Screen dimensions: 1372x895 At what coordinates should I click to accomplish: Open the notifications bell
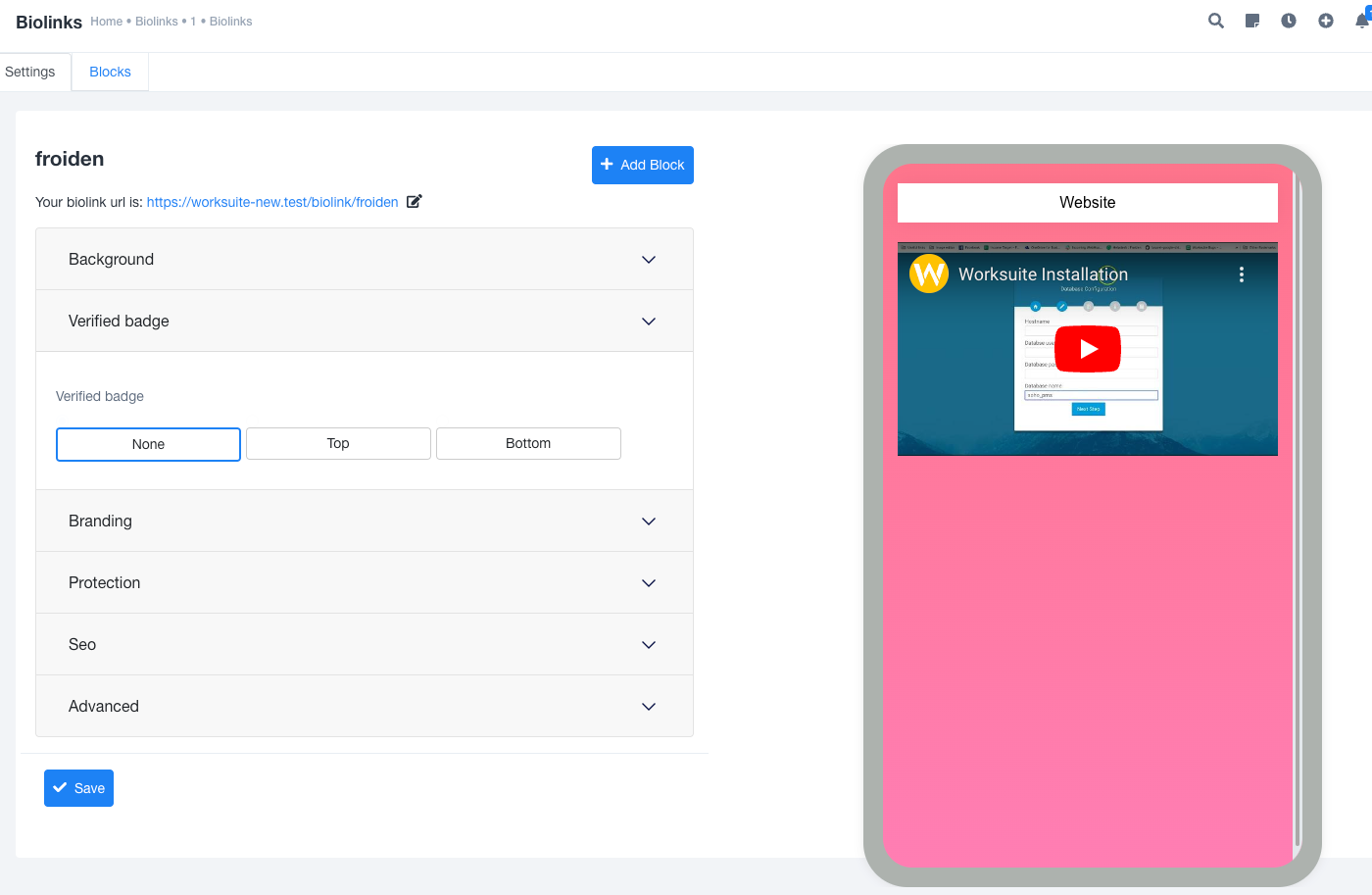[x=1362, y=21]
